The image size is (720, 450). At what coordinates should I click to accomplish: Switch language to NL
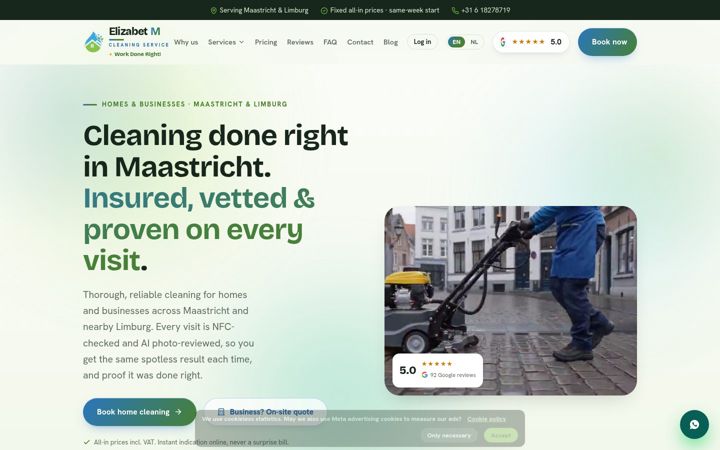474,42
